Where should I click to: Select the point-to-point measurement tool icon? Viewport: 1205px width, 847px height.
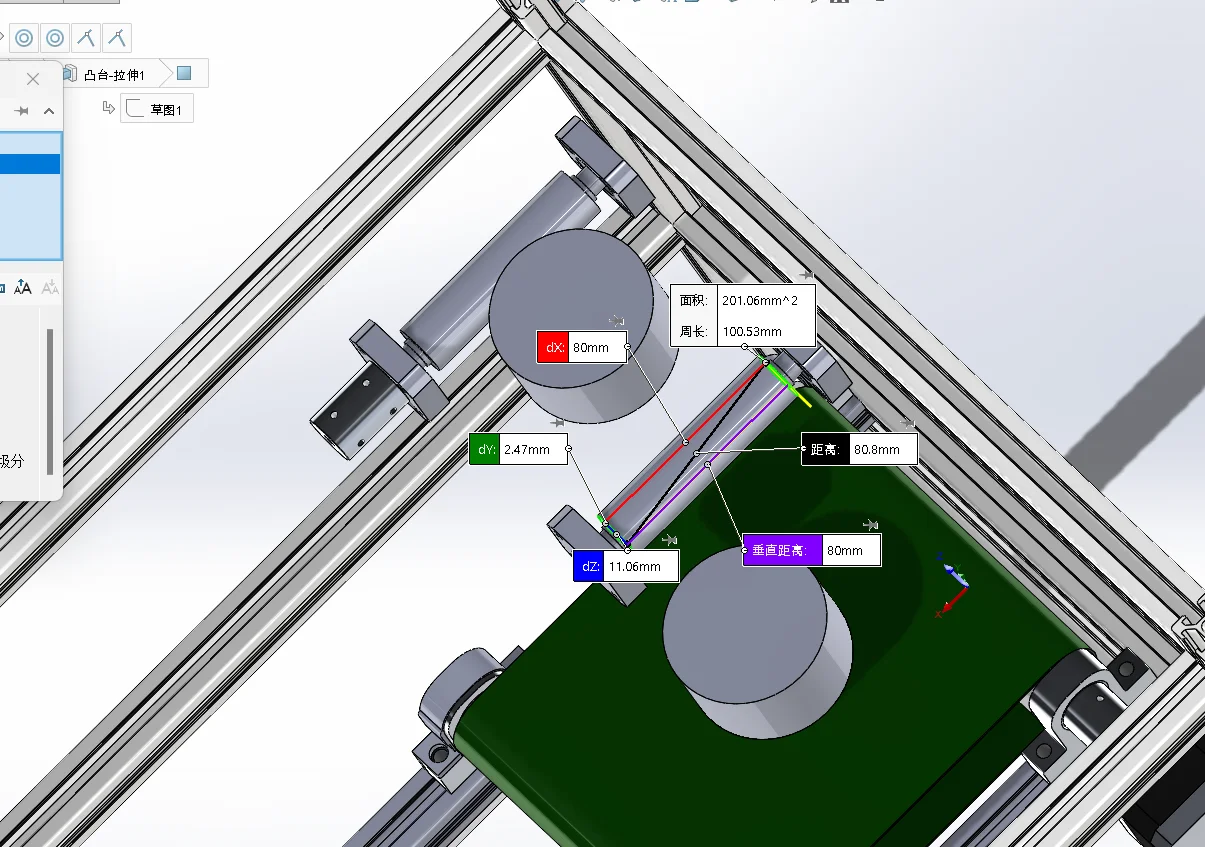(86, 38)
